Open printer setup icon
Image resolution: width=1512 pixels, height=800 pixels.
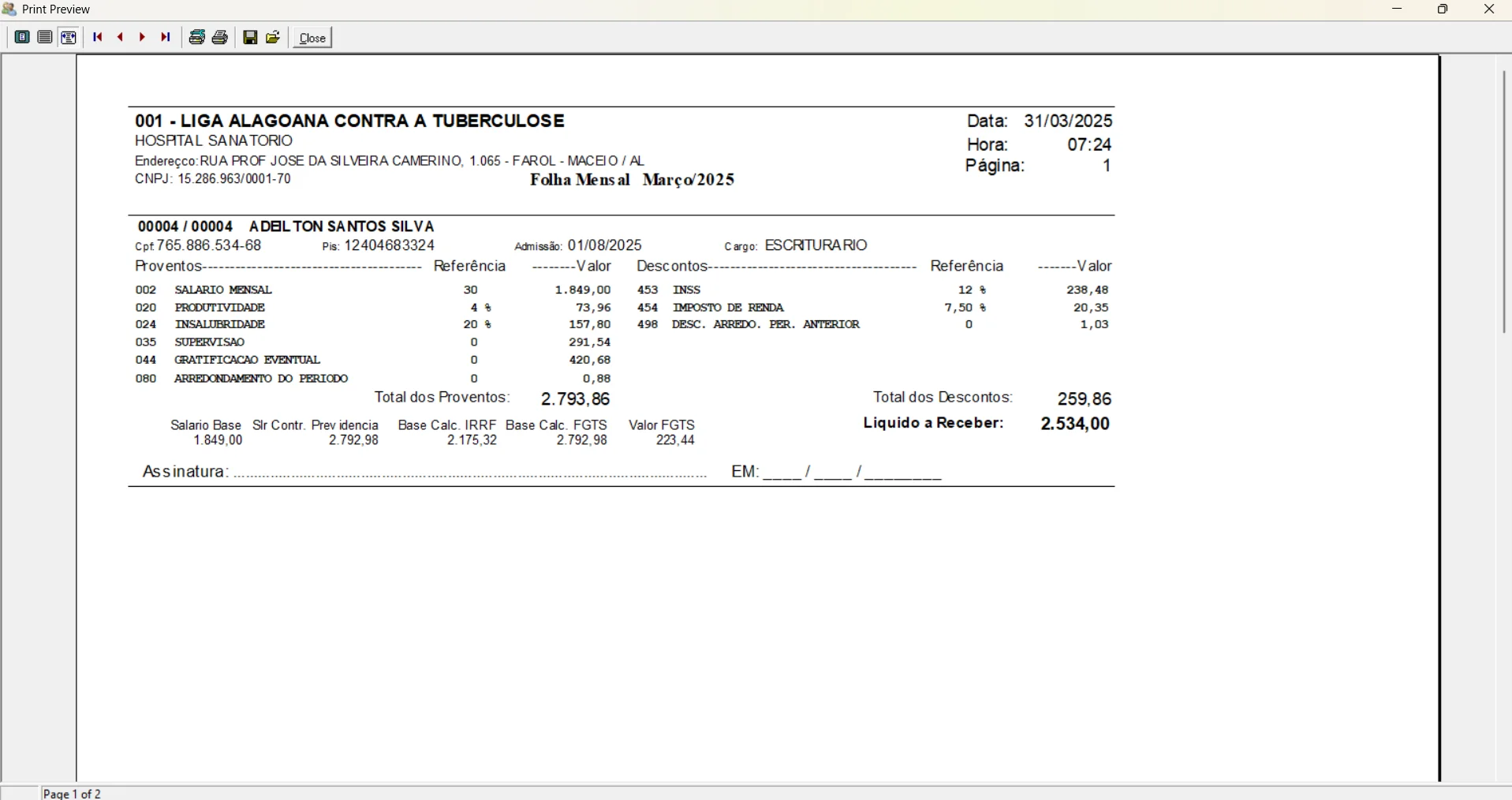[x=196, y=37]
